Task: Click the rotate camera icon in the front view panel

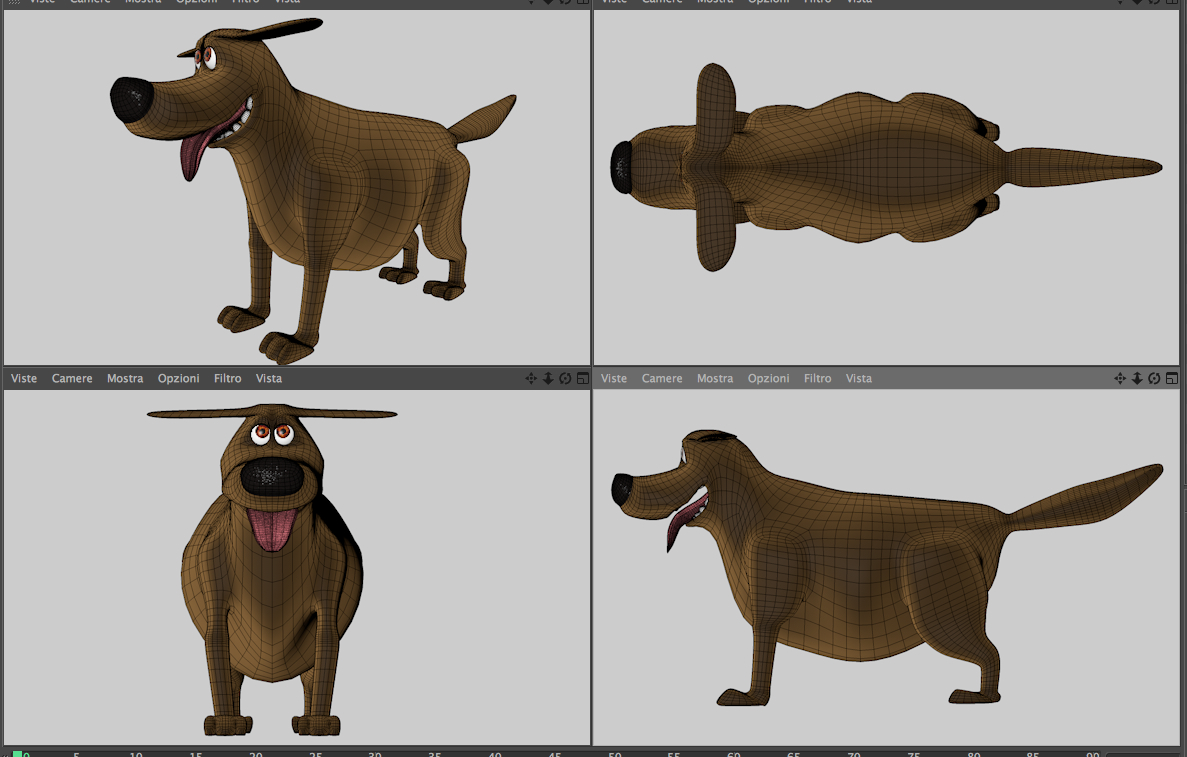Action: pyautogui.click(x=565, y=378)
